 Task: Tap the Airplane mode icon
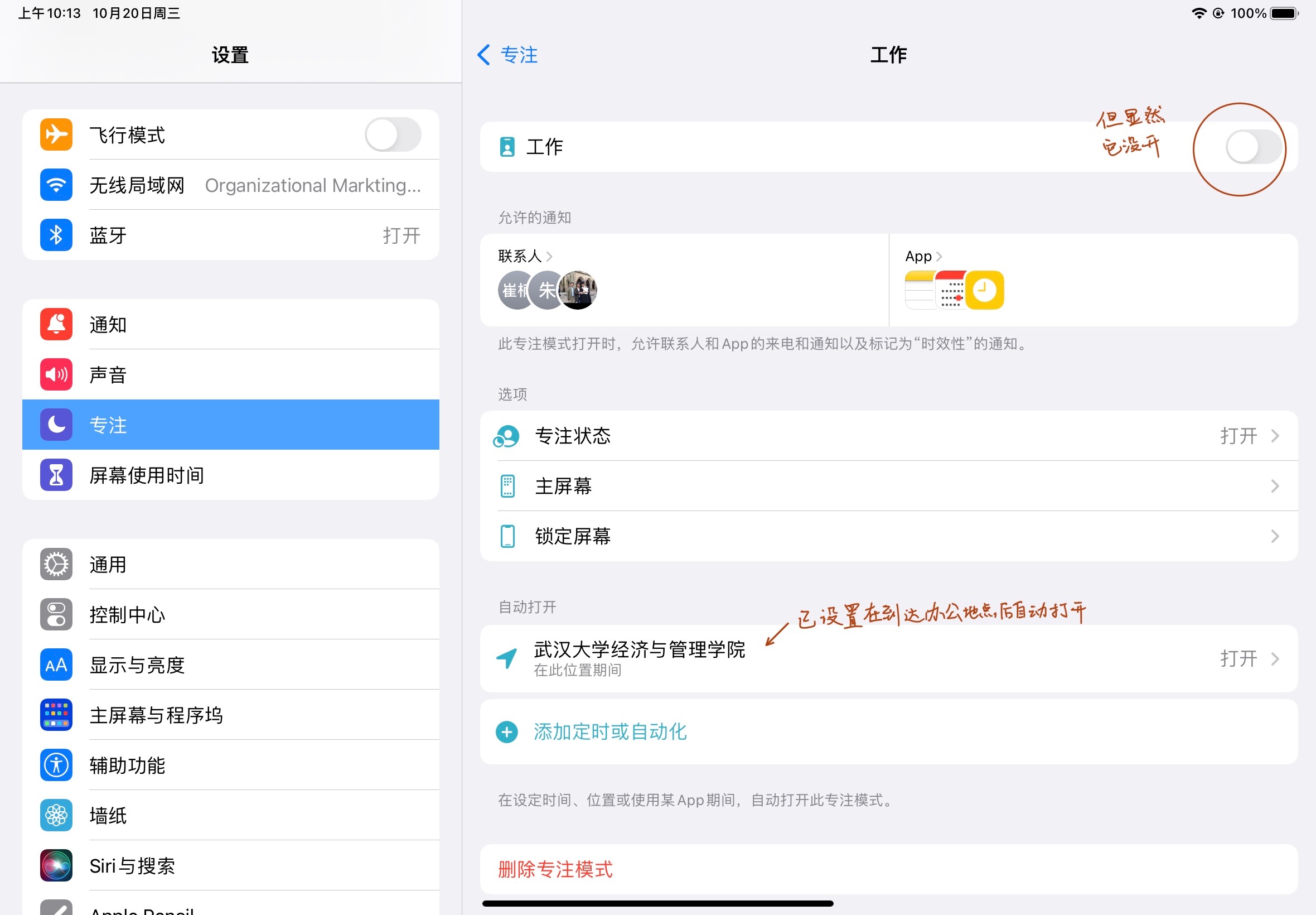coord(56,134)
